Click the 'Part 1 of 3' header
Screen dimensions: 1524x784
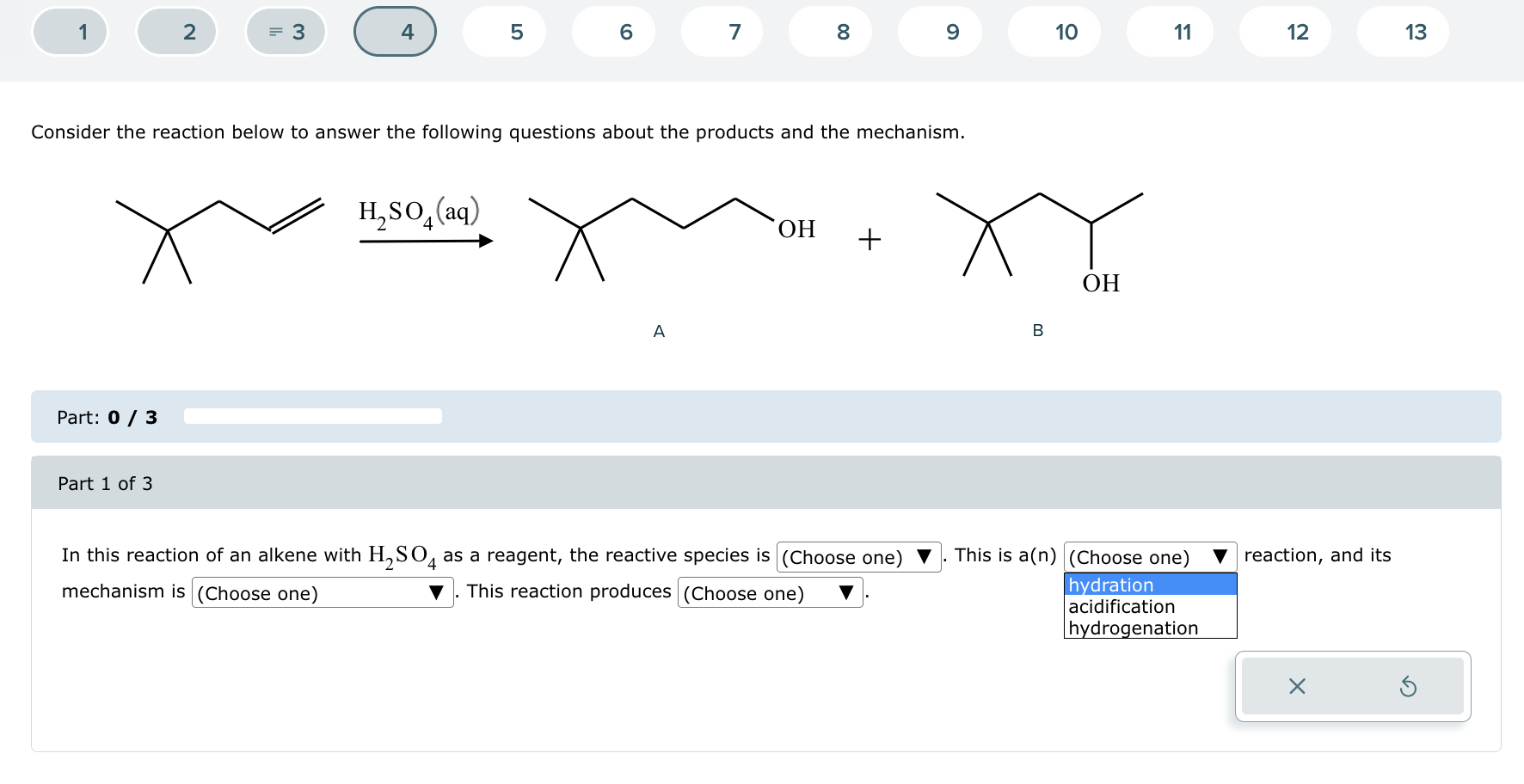(x=765, y=483)
